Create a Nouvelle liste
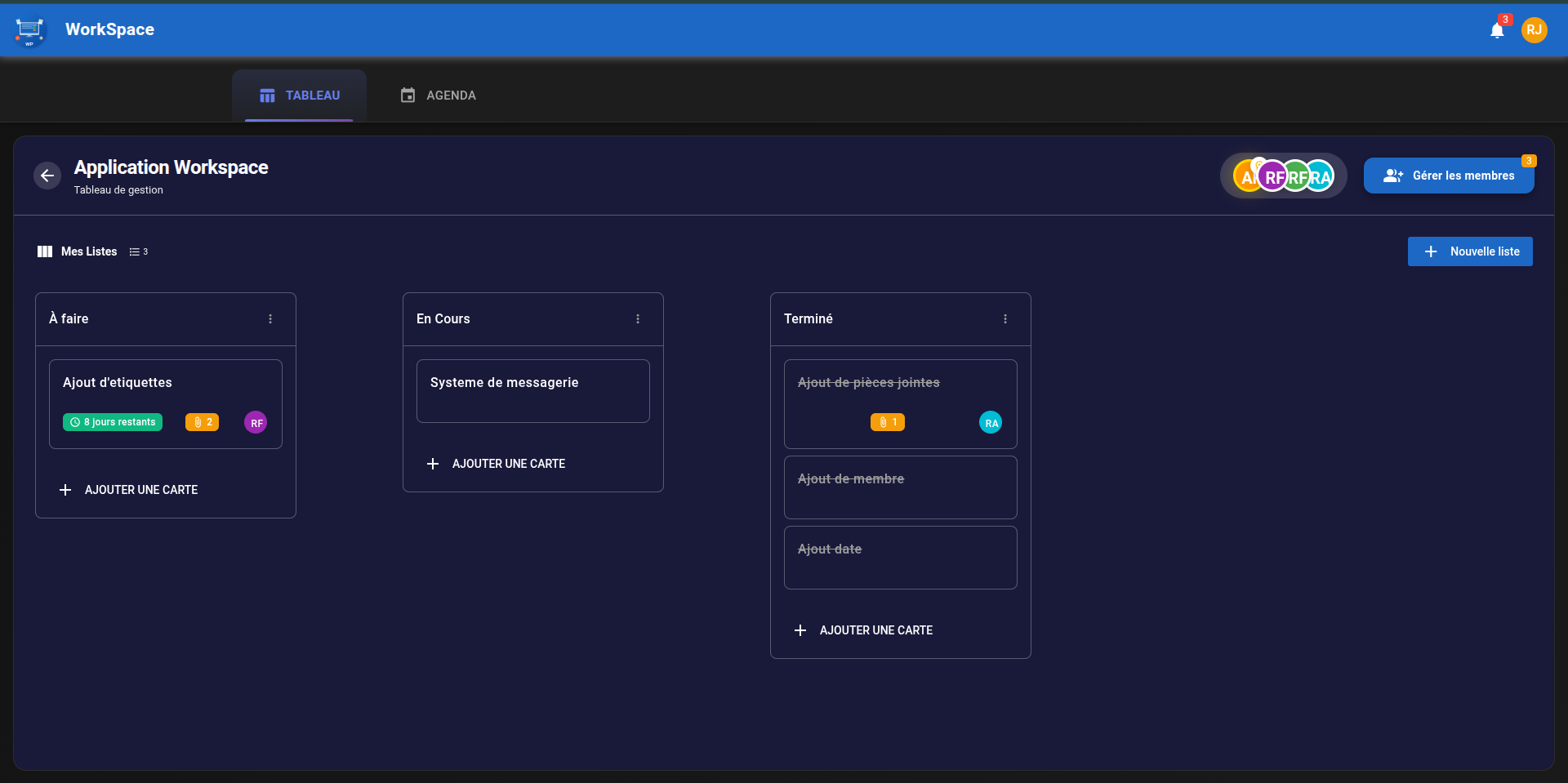This screenshot has height=783, width=1568. 1469,251
